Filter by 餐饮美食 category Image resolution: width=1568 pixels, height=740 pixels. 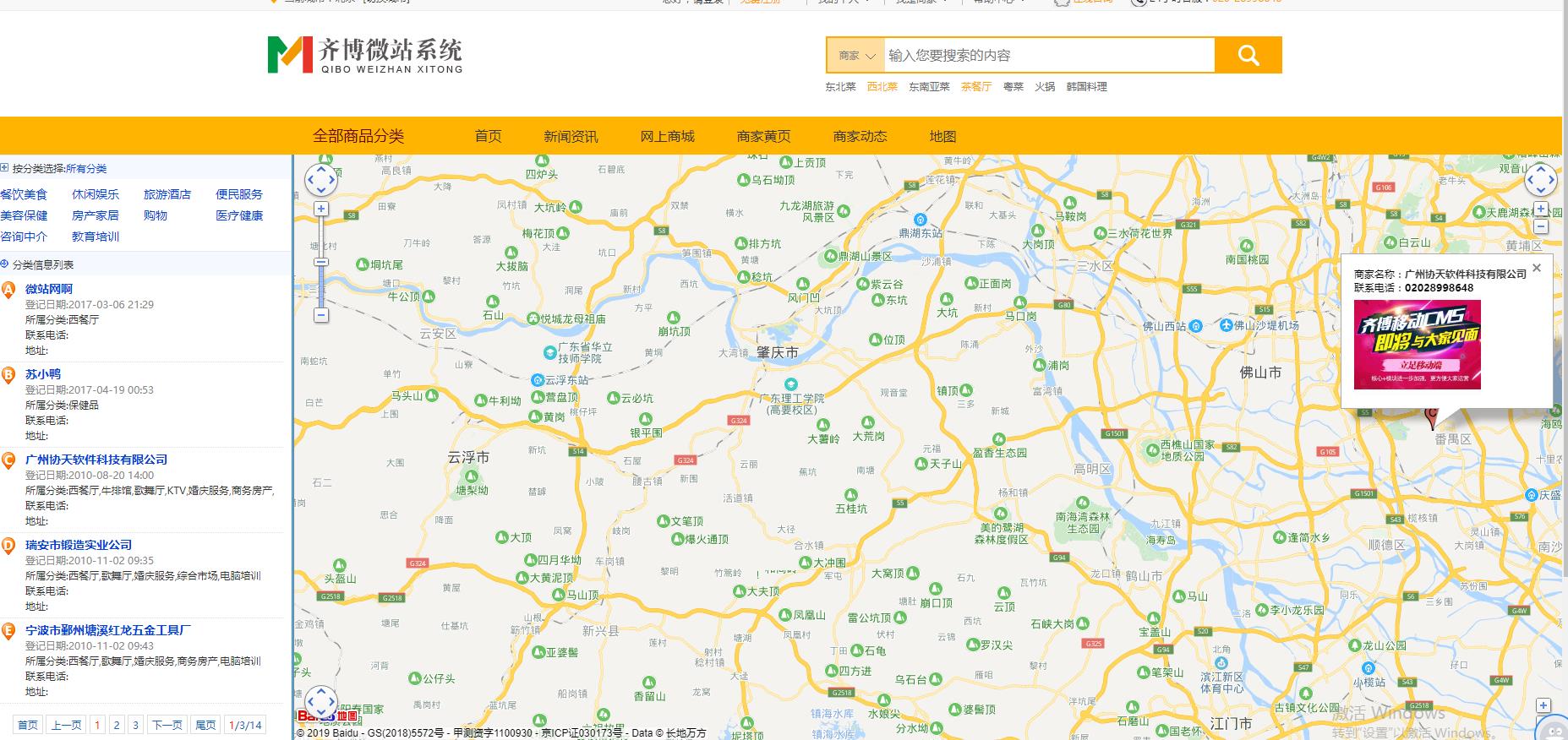(25, 194)
